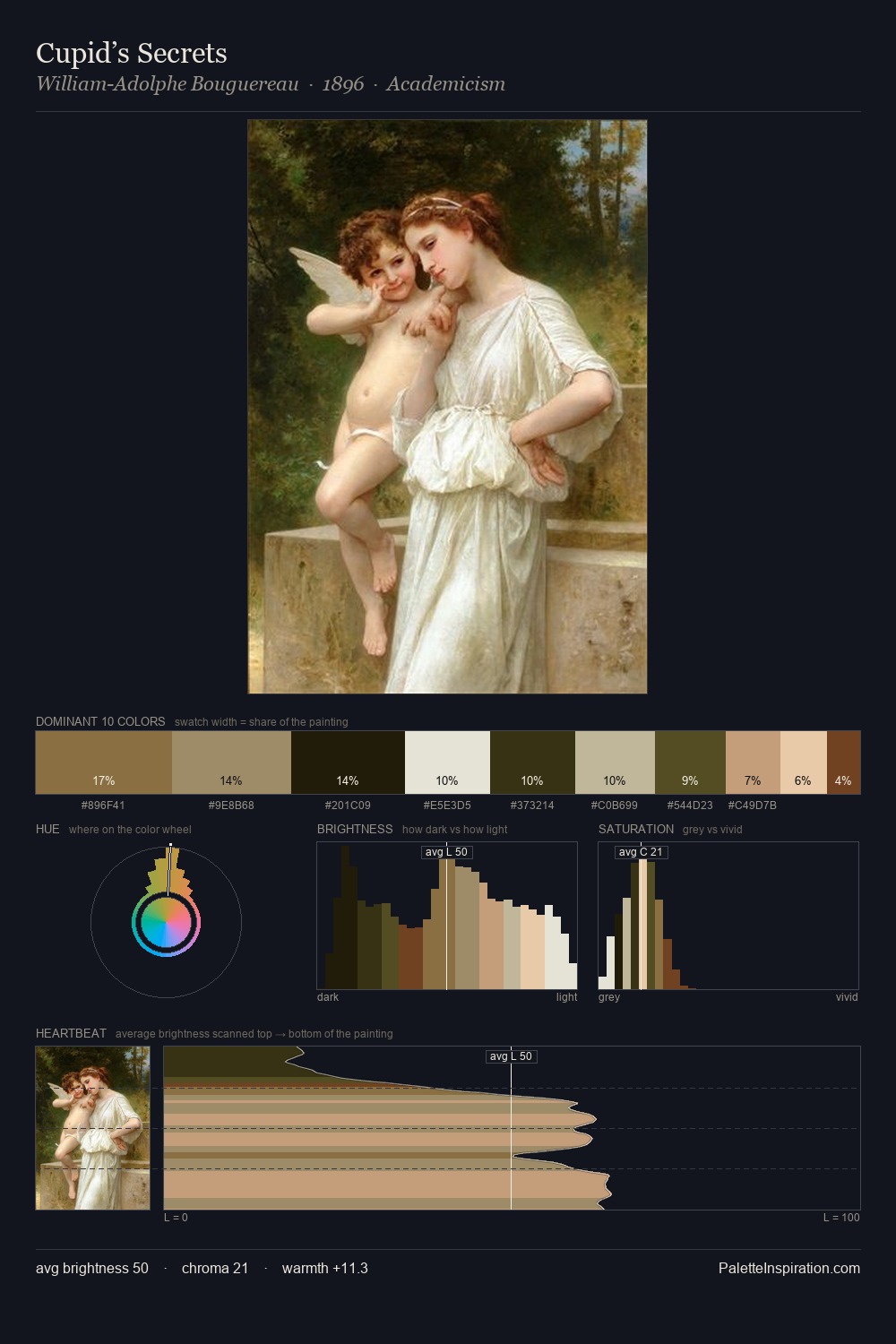
Task: Click the year 1896 in subtitle
Action: [x=343, y=84]
